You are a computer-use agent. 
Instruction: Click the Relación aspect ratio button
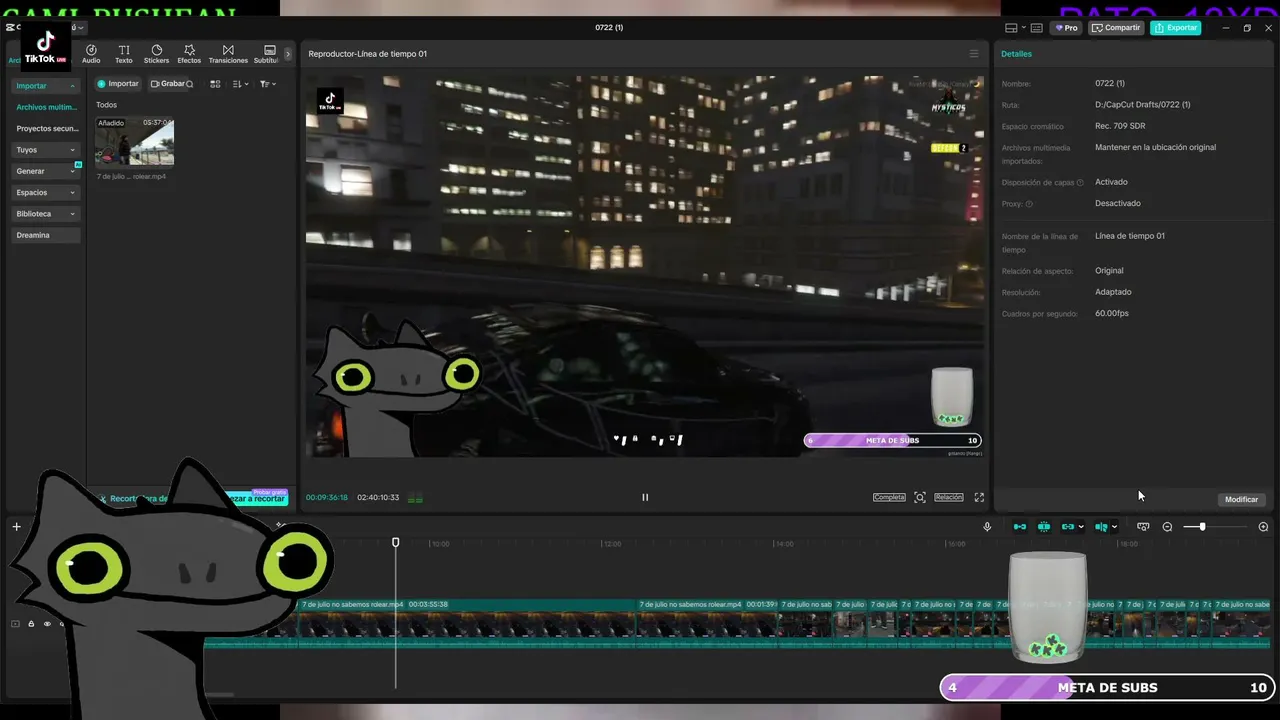(949, 497)
